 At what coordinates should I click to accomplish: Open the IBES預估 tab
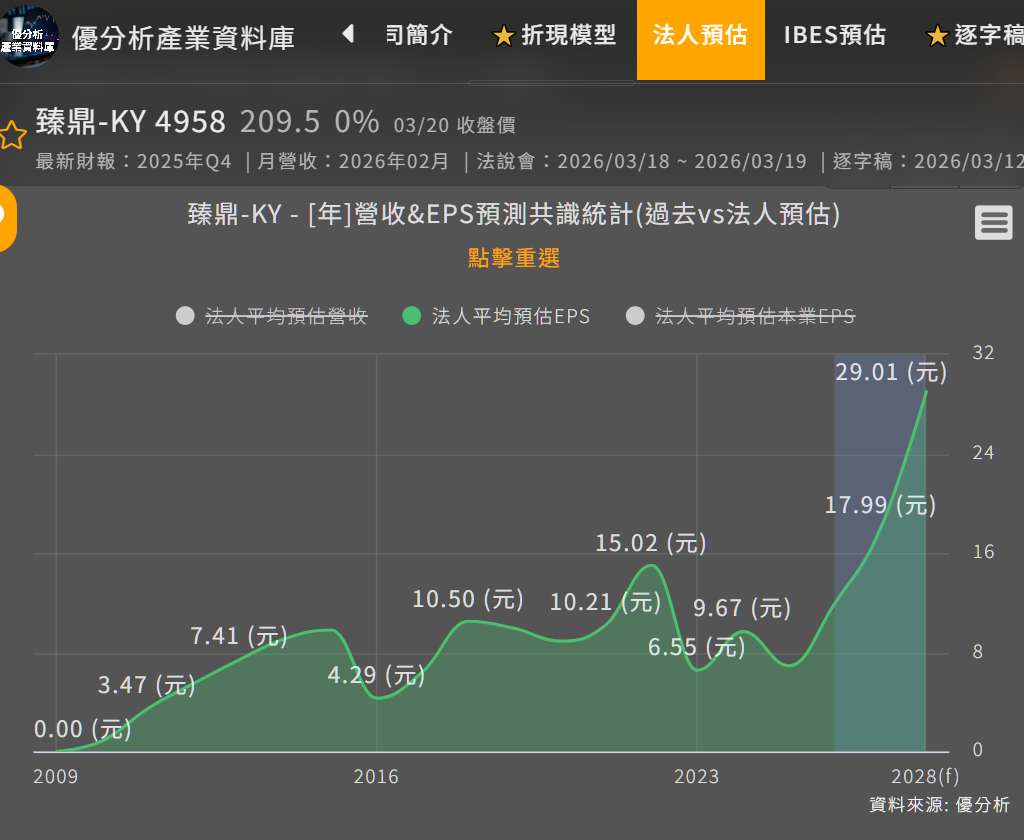coord(834,37)
